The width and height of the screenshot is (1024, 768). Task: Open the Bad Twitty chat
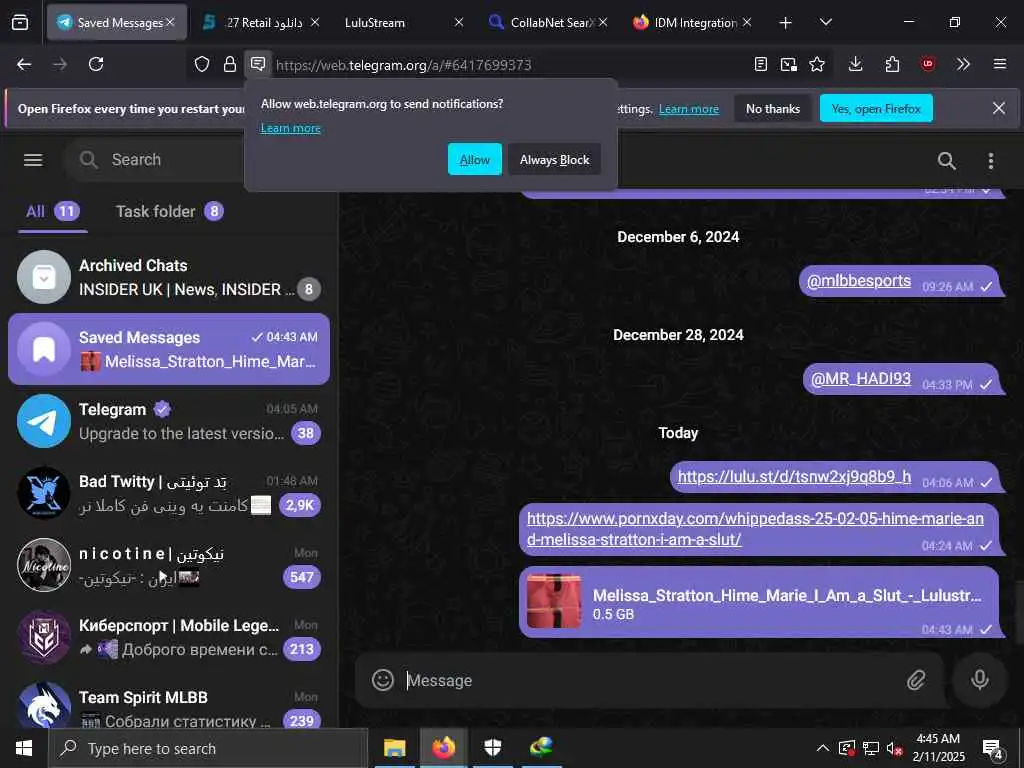(169, 493)
